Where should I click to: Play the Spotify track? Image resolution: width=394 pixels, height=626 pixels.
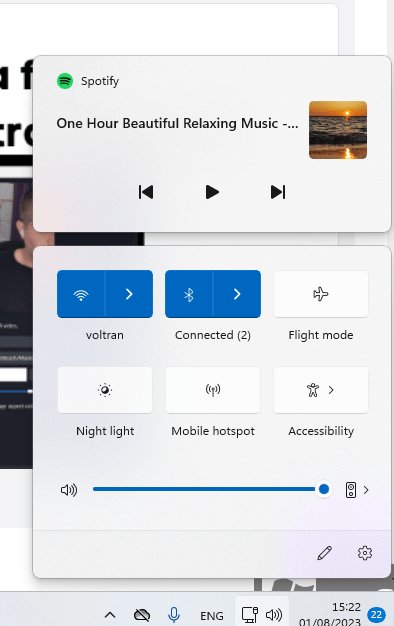pos(212,192)
